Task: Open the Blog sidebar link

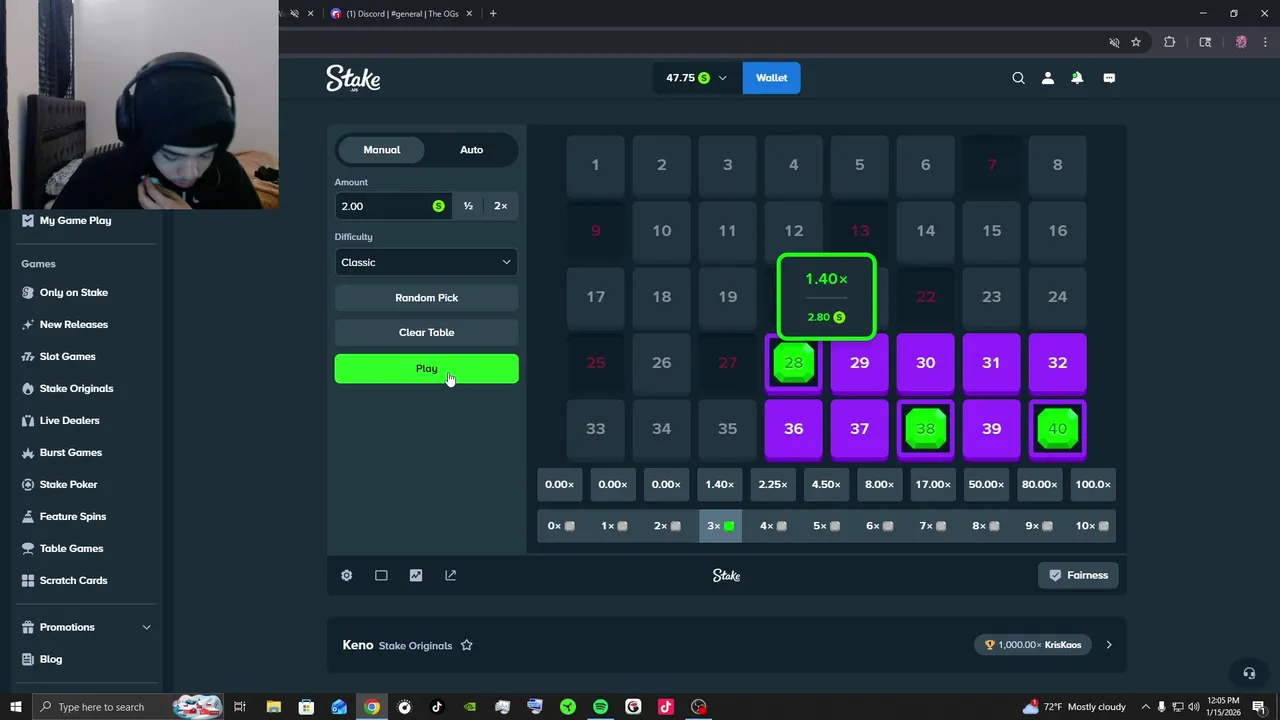Action: pos(50,659)
